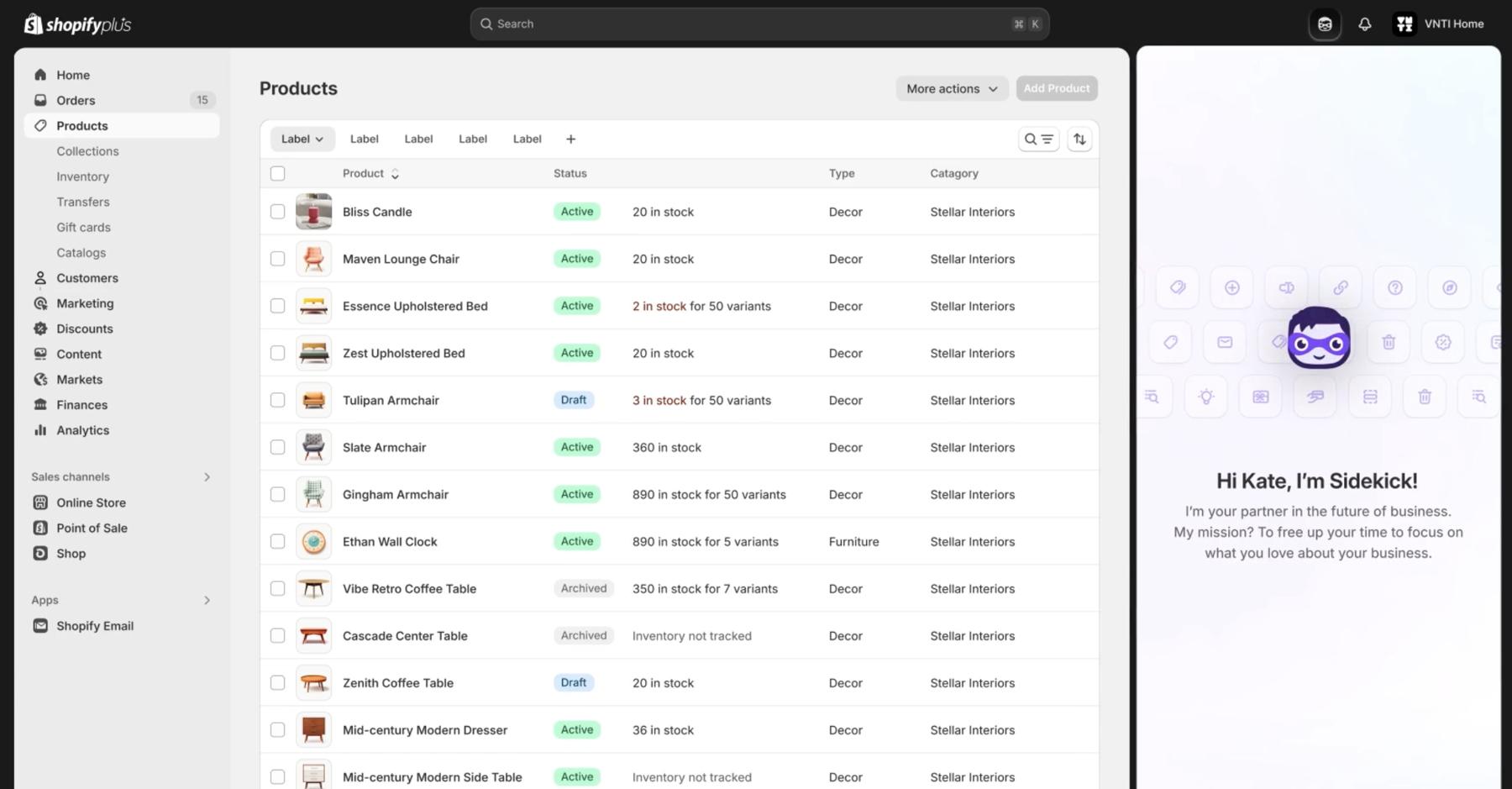Open the Sidekick assistant icon in top bar

[1325, 24]
